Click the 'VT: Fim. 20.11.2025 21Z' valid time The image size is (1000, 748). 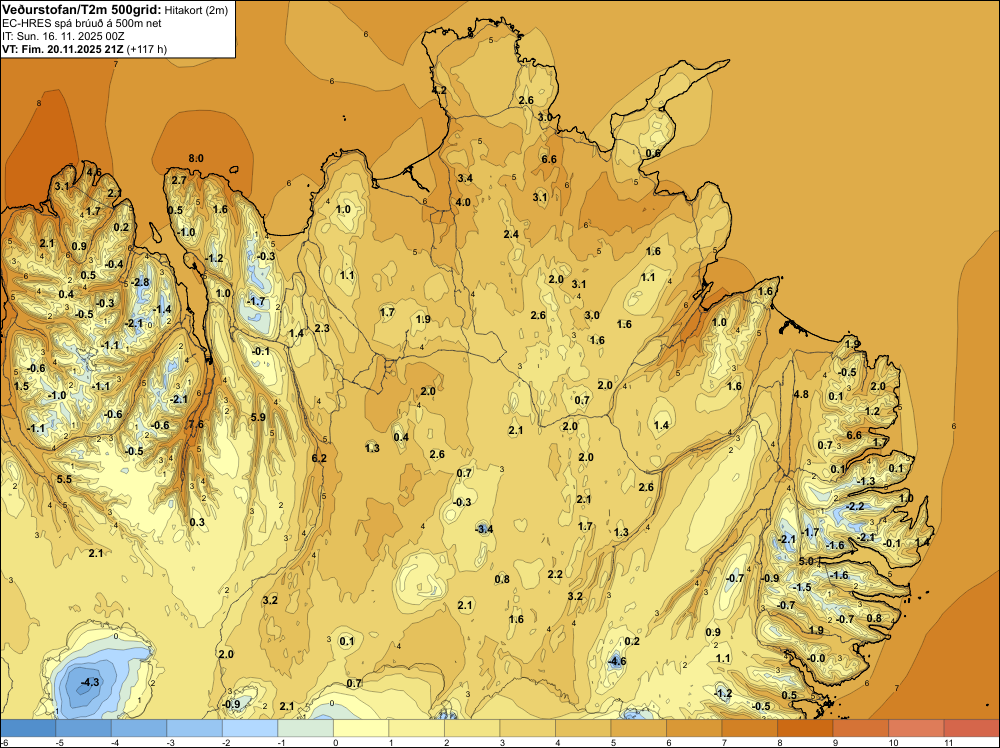[x=63, y=49]
